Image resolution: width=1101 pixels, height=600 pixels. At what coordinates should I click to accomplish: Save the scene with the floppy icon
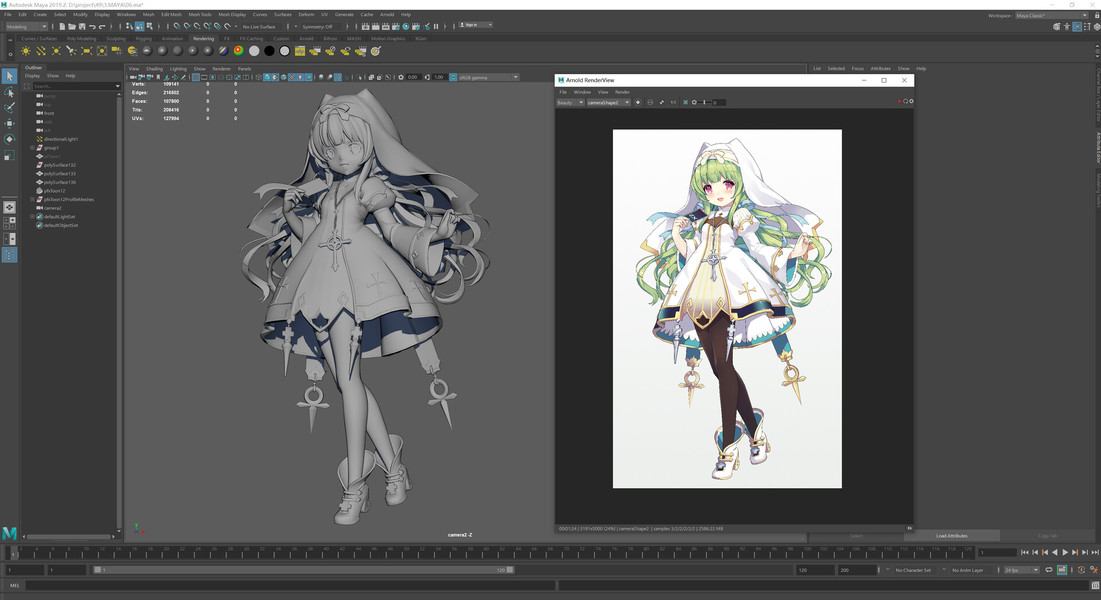pos(82,27)
